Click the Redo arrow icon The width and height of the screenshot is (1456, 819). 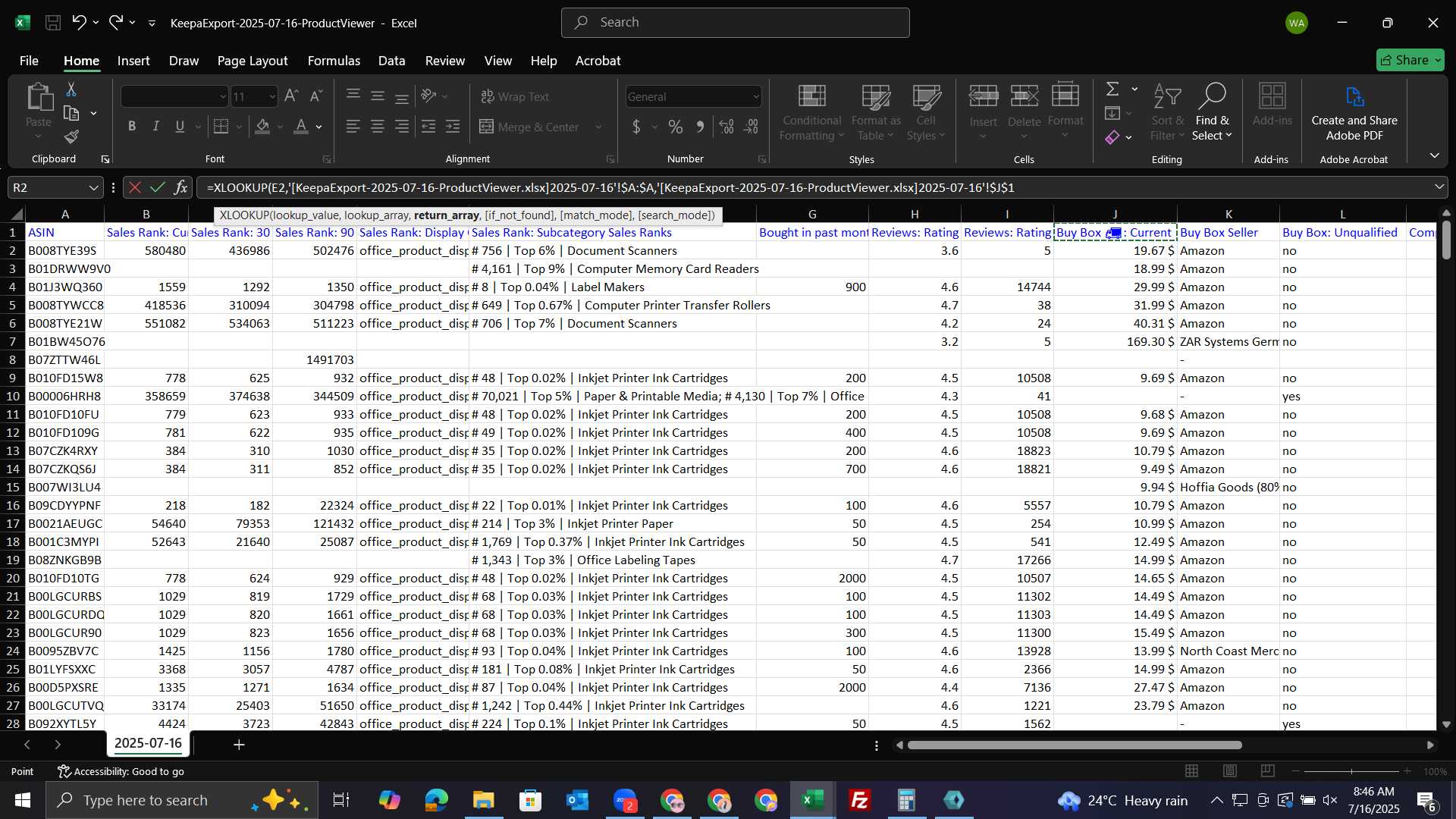click(x=116, y=23)
